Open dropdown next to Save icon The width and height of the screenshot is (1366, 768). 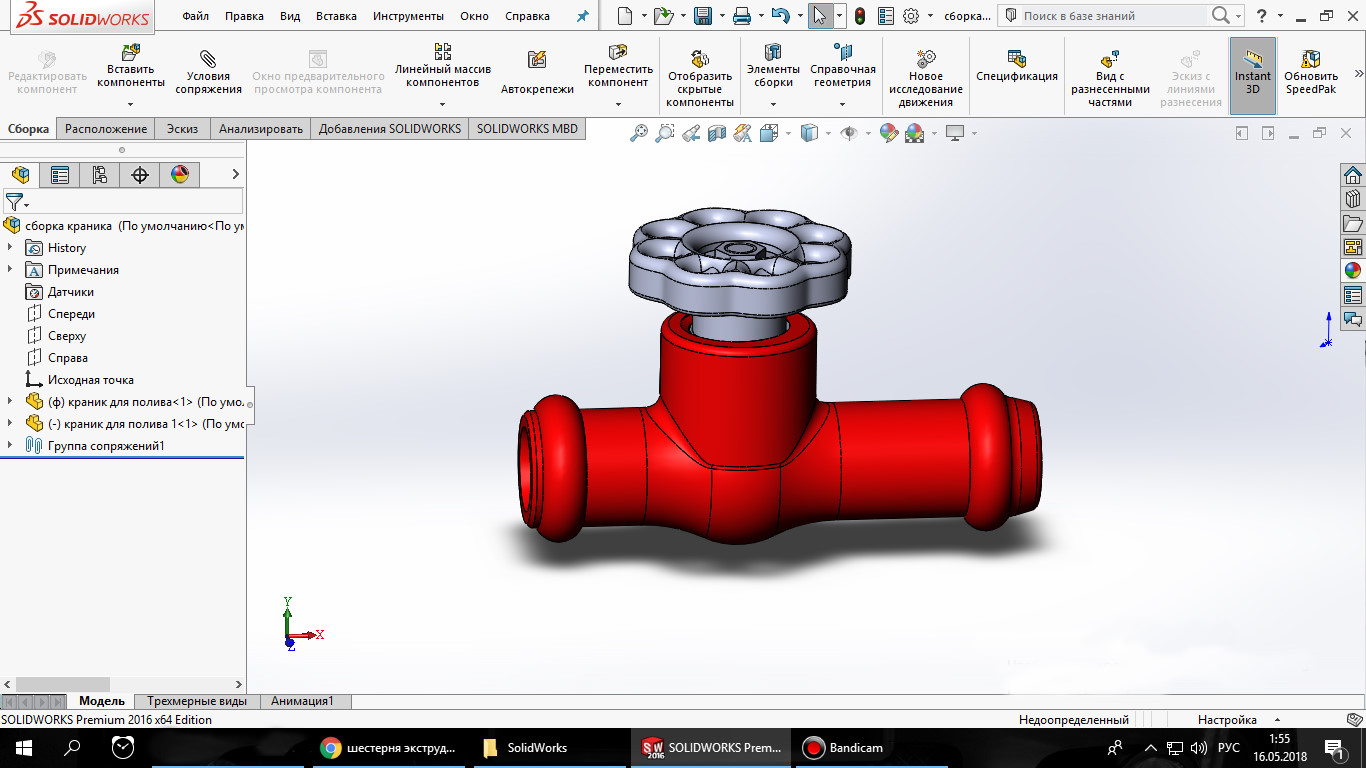click(722, 16)
